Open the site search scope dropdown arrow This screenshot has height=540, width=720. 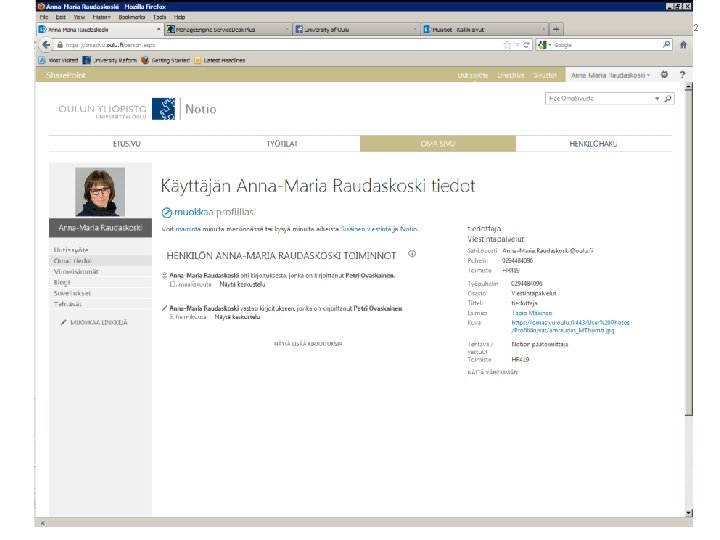coord(657,98)
